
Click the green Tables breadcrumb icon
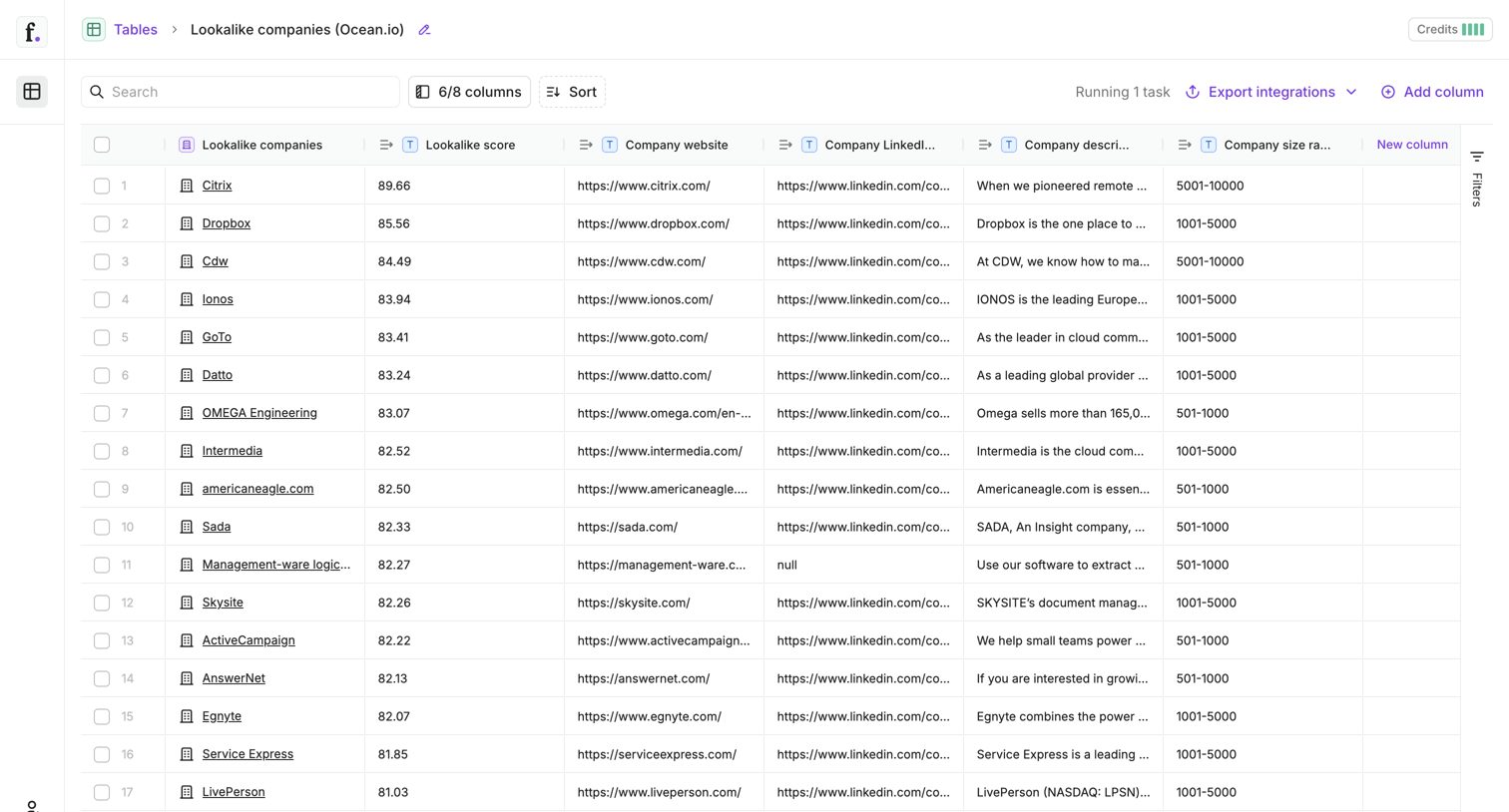point(94,30)
